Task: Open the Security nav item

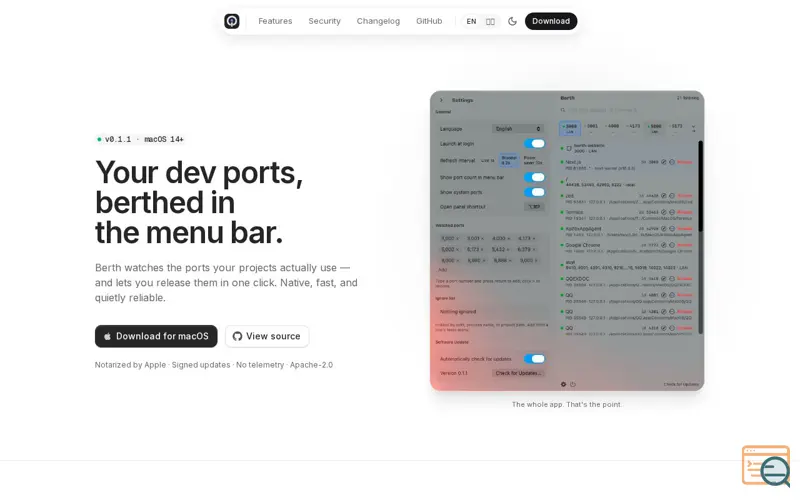Action: (x=324, y=21)
